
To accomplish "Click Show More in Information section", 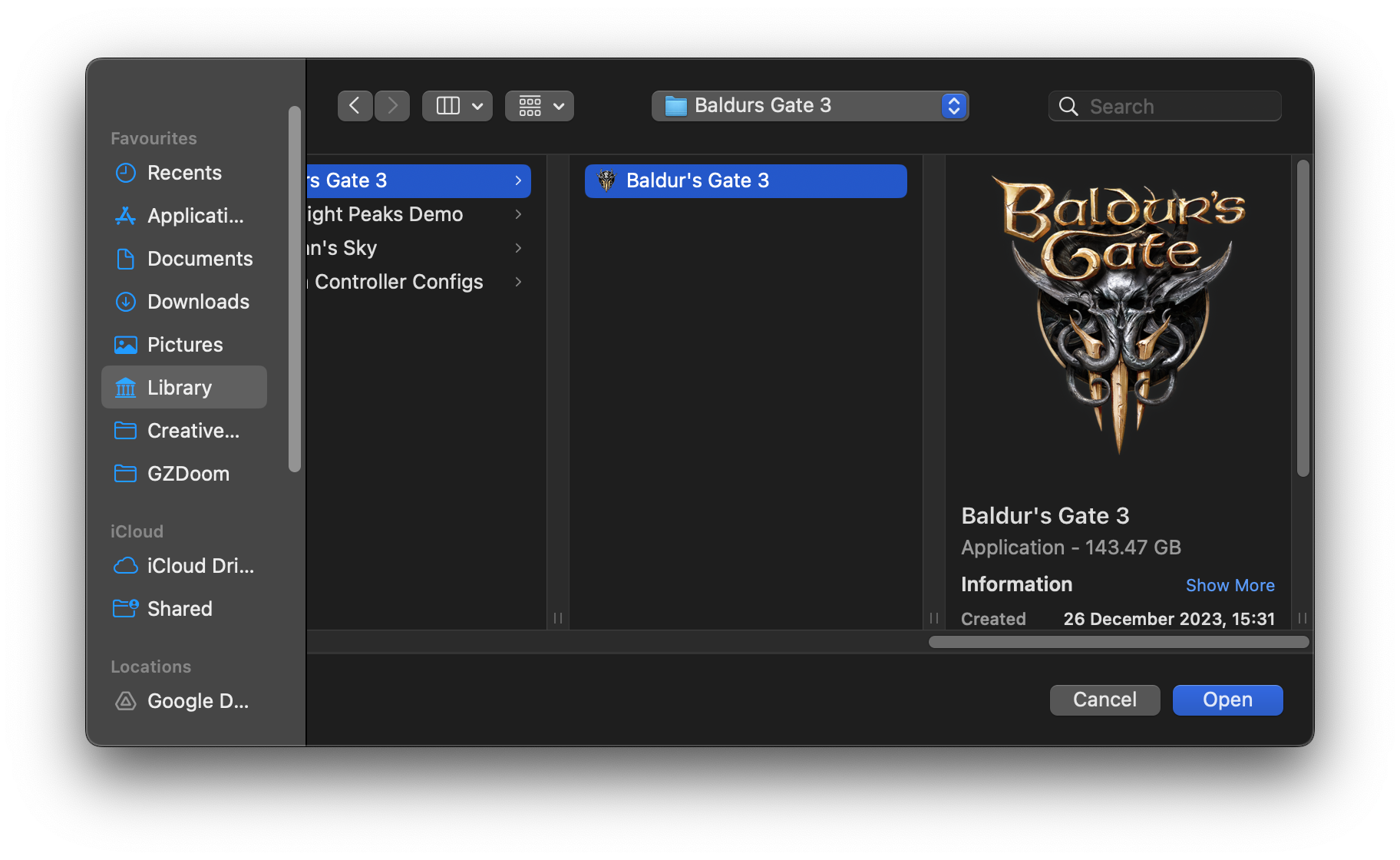I will click(1230, 585).
